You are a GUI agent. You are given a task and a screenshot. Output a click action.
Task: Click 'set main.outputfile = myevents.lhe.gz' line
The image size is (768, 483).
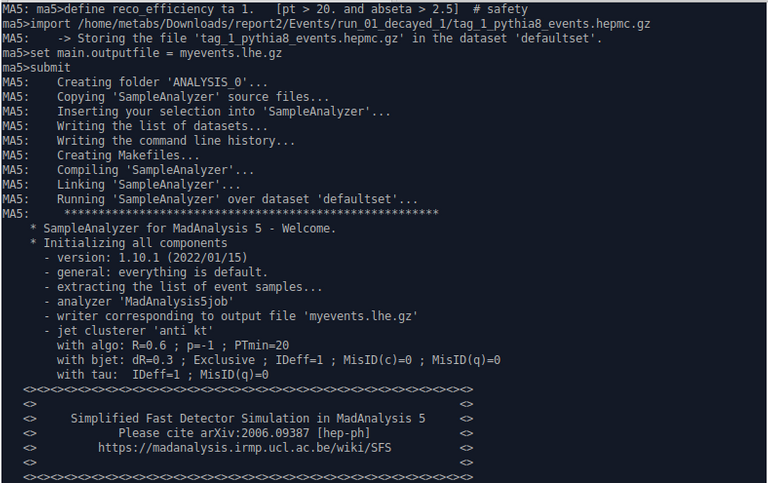(142, 53)
